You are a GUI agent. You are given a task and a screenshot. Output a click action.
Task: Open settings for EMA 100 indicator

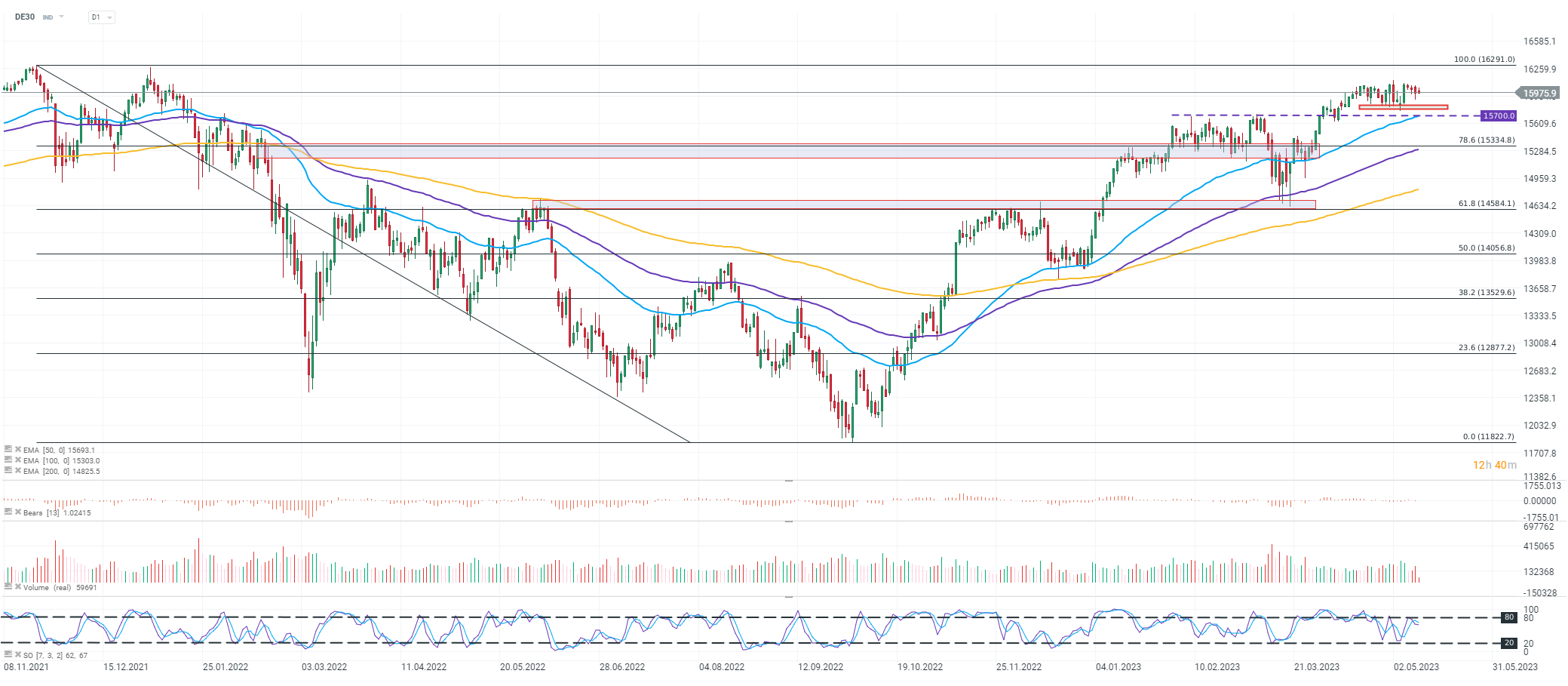(8, 460)
